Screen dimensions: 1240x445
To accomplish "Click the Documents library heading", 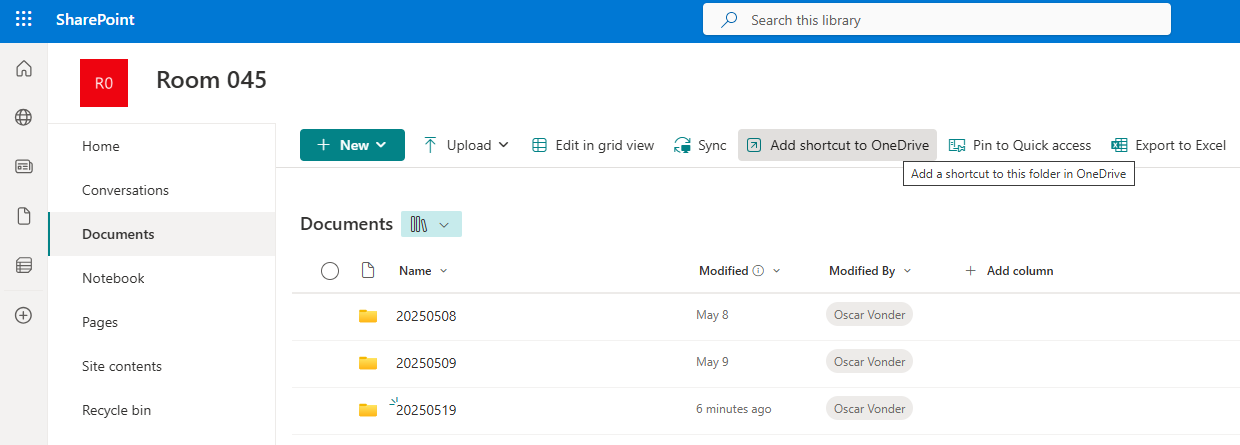I will coord(346,224).
